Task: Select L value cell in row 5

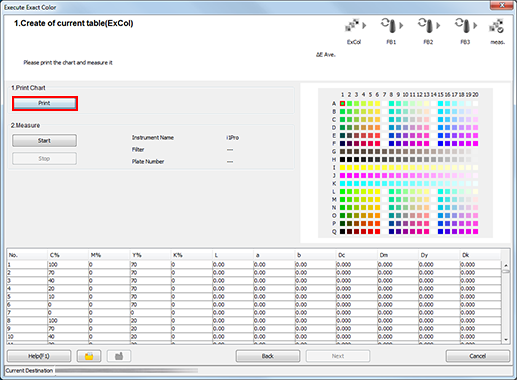Action: 233,297
